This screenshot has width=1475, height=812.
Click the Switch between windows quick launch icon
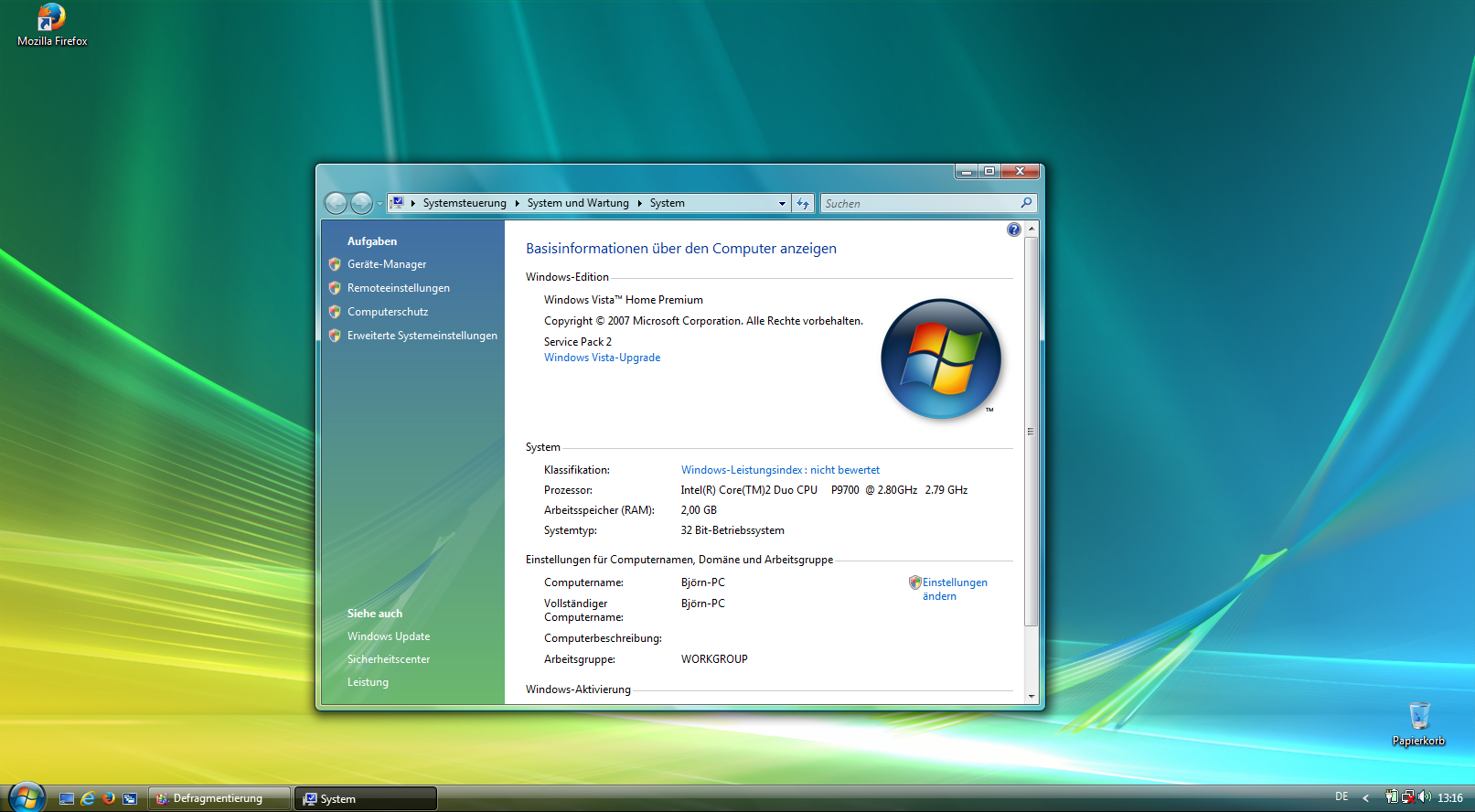point(130,798)
